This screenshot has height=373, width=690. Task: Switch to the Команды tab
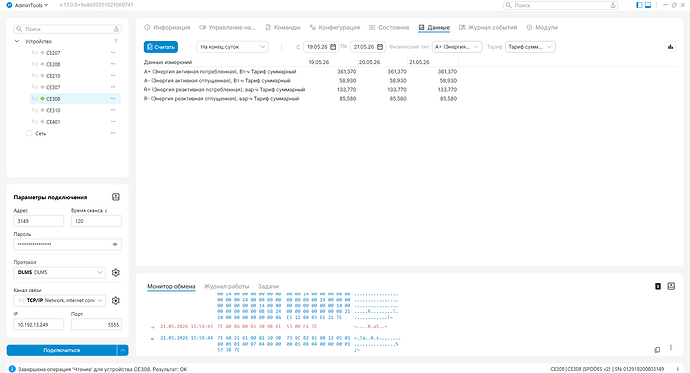(283, 27)
